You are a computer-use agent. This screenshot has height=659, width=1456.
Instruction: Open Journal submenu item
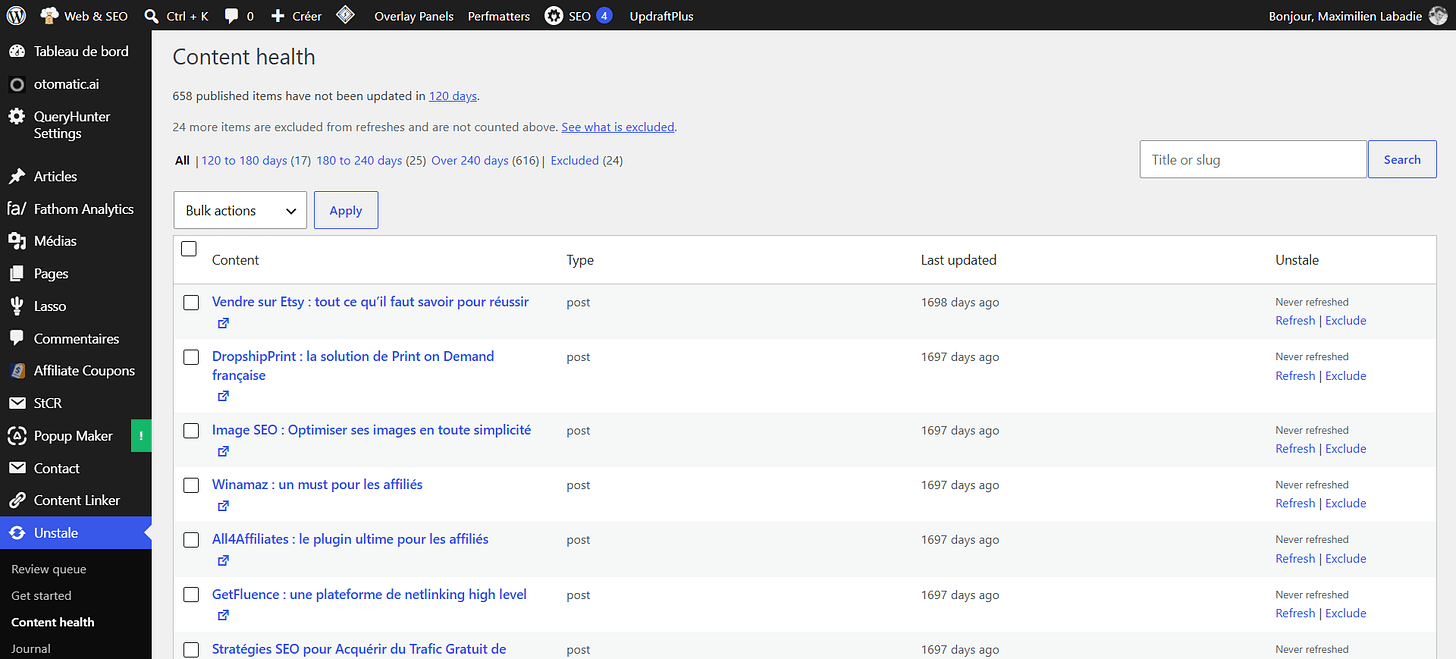(x=31, y=648)
